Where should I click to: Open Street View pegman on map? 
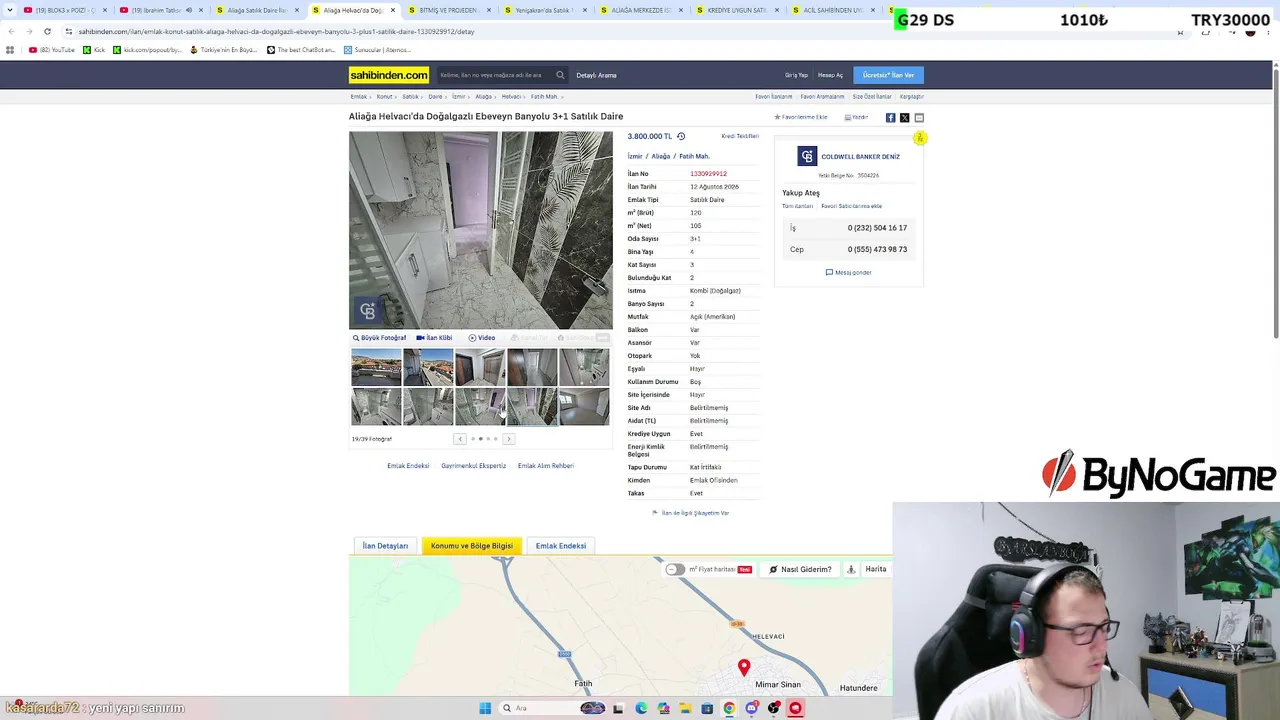pos(851,569)
